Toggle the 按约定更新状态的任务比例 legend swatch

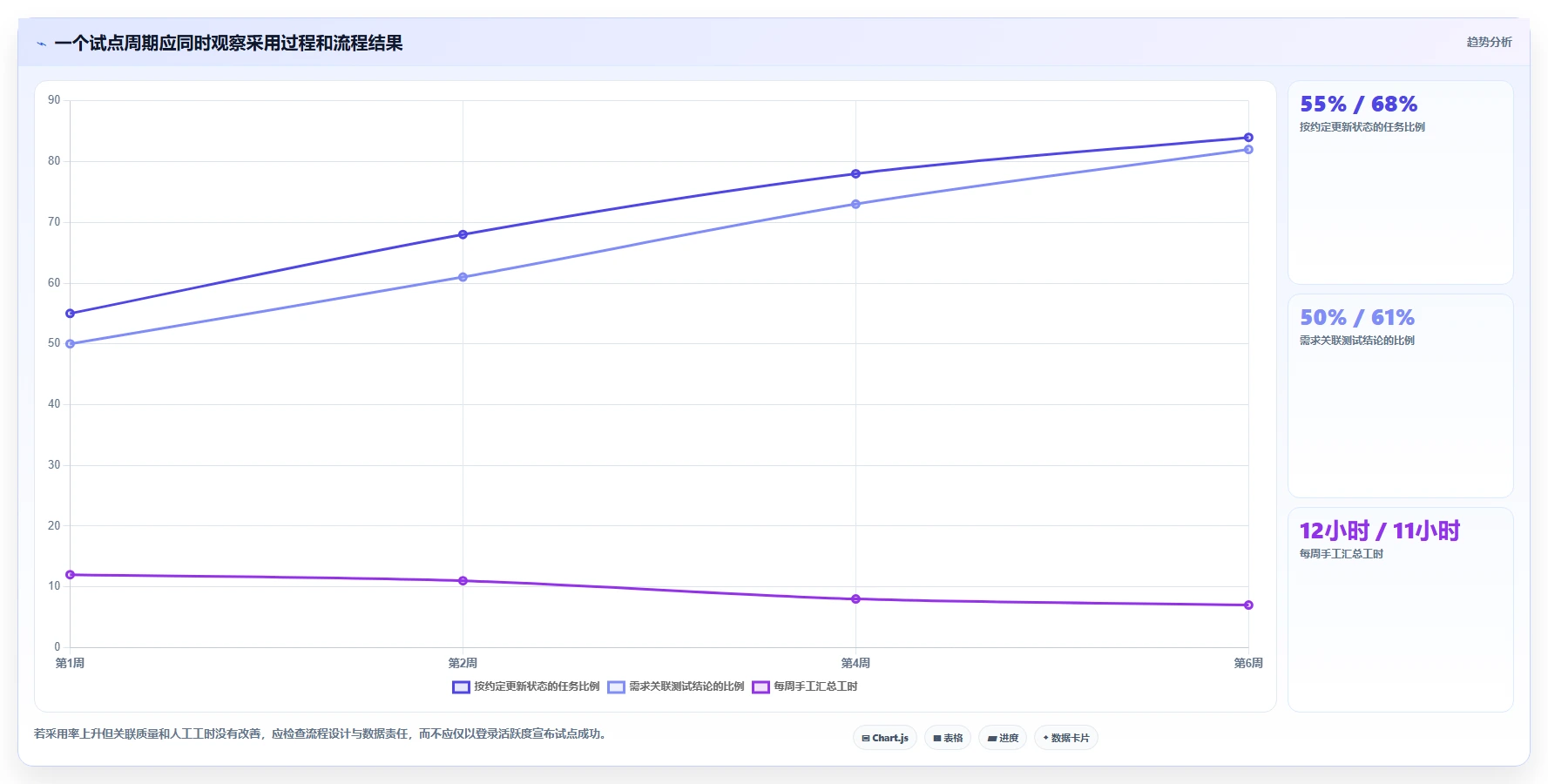click(x=461, y=687)
